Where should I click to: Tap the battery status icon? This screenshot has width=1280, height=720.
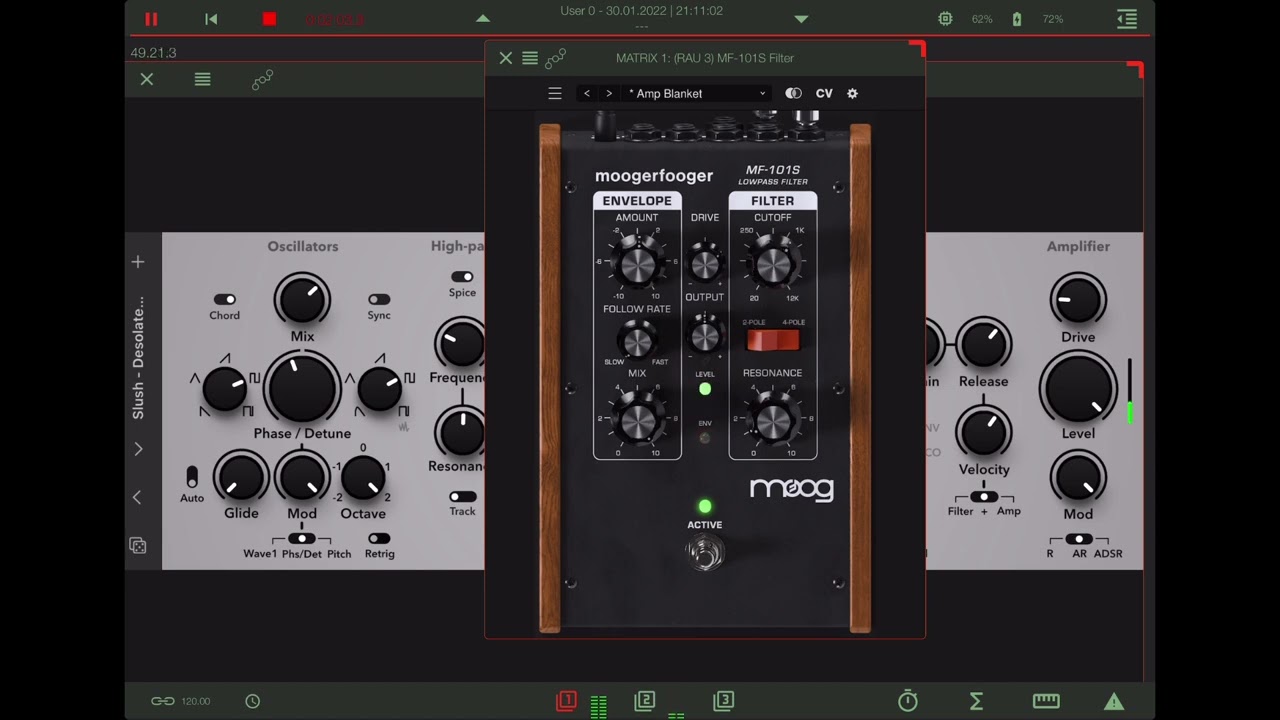[x=1017, y=19]
